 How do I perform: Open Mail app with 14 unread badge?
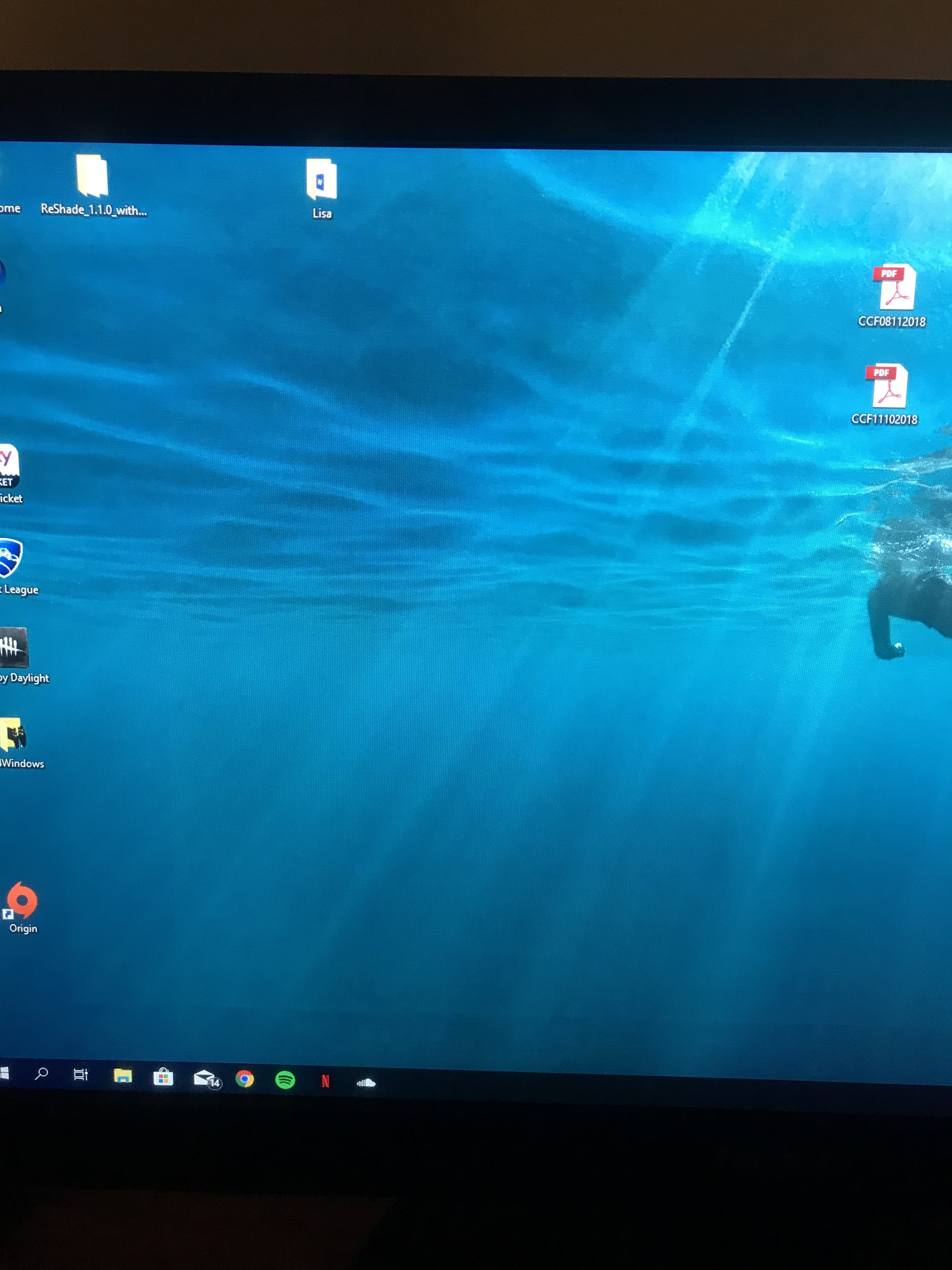(204, 1078)
